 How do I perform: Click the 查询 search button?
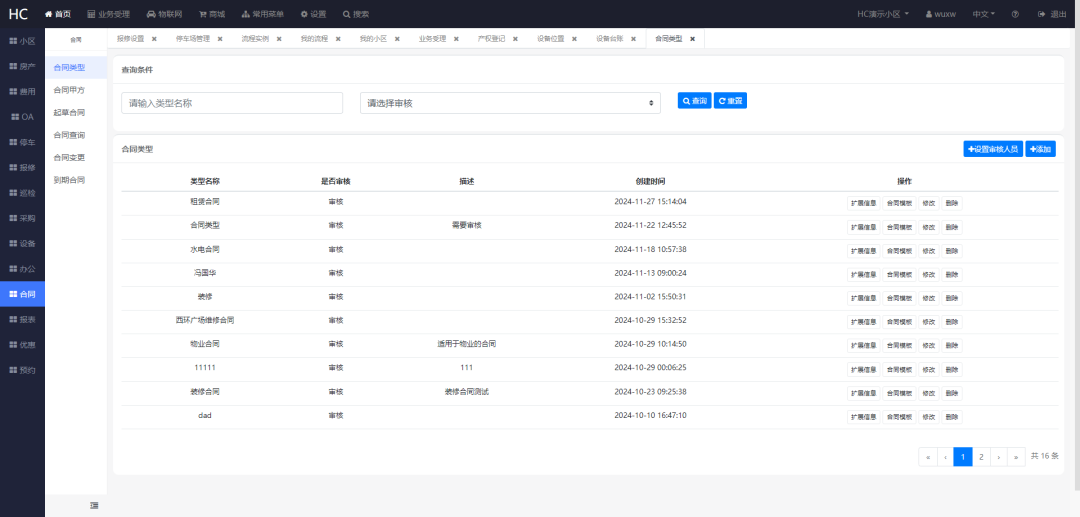[693, 101]
